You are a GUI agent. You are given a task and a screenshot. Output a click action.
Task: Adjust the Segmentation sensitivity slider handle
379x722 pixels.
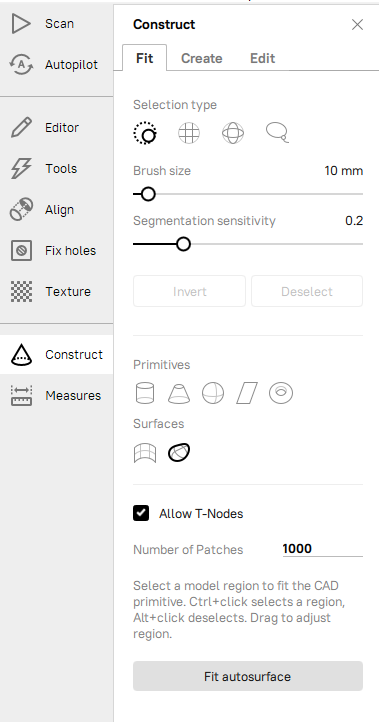[x=183, y=244]
